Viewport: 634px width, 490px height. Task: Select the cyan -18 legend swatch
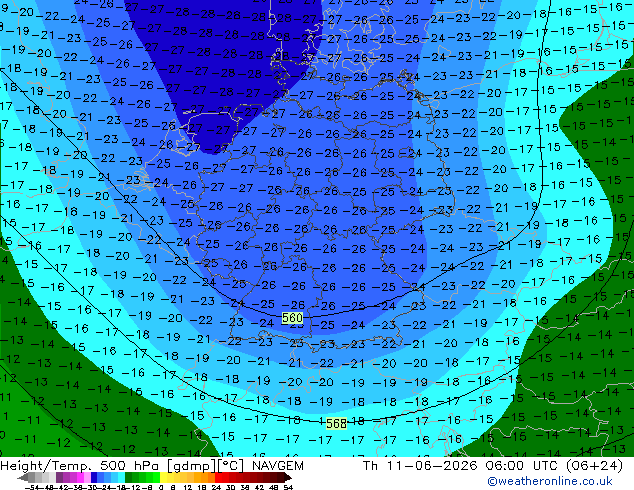(121, 477)
